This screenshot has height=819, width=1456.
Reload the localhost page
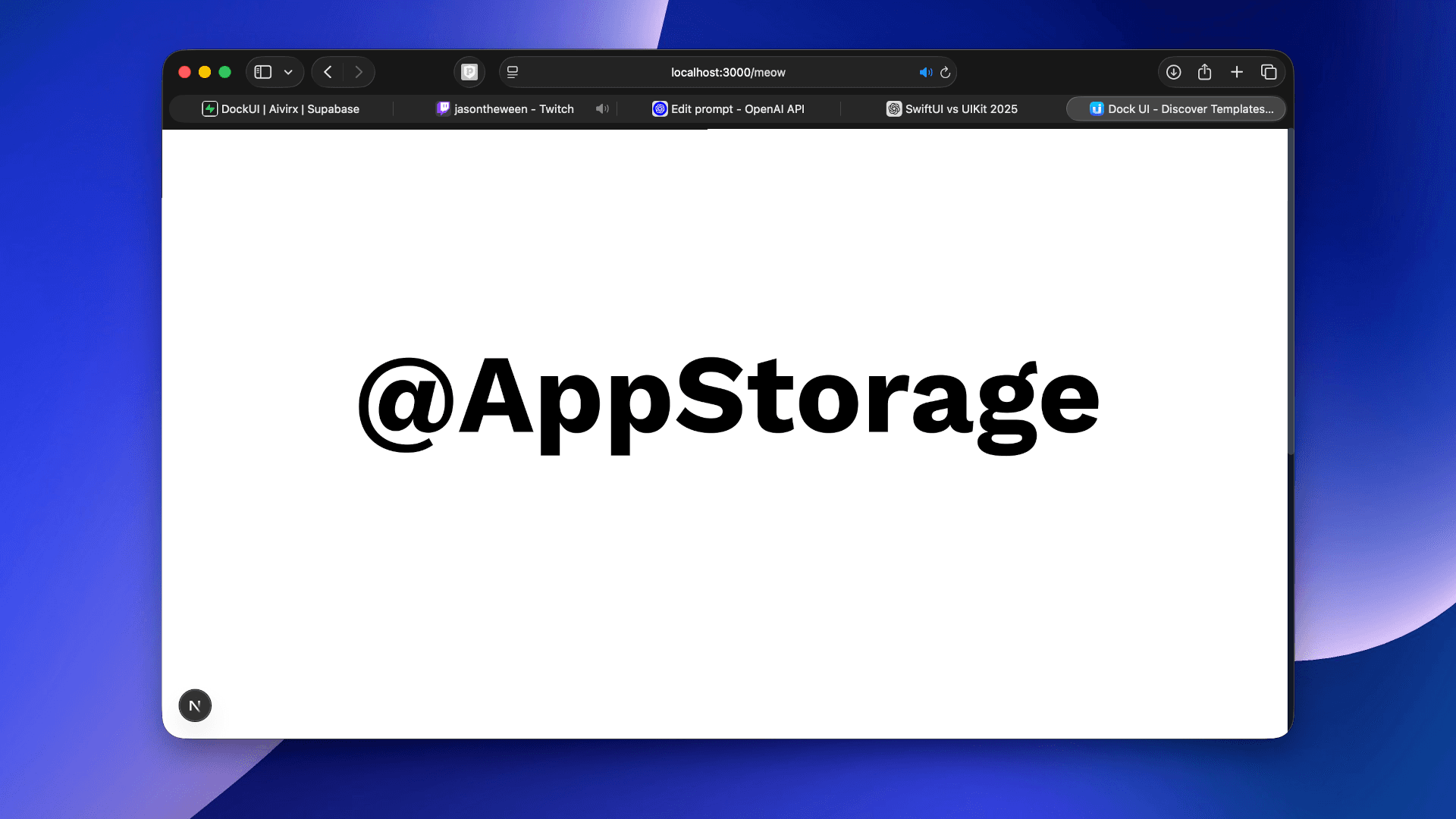click(x=946, y=73)
